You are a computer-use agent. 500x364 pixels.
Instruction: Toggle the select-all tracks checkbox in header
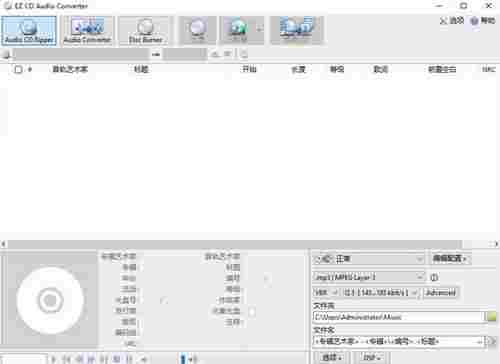[18, 69]
